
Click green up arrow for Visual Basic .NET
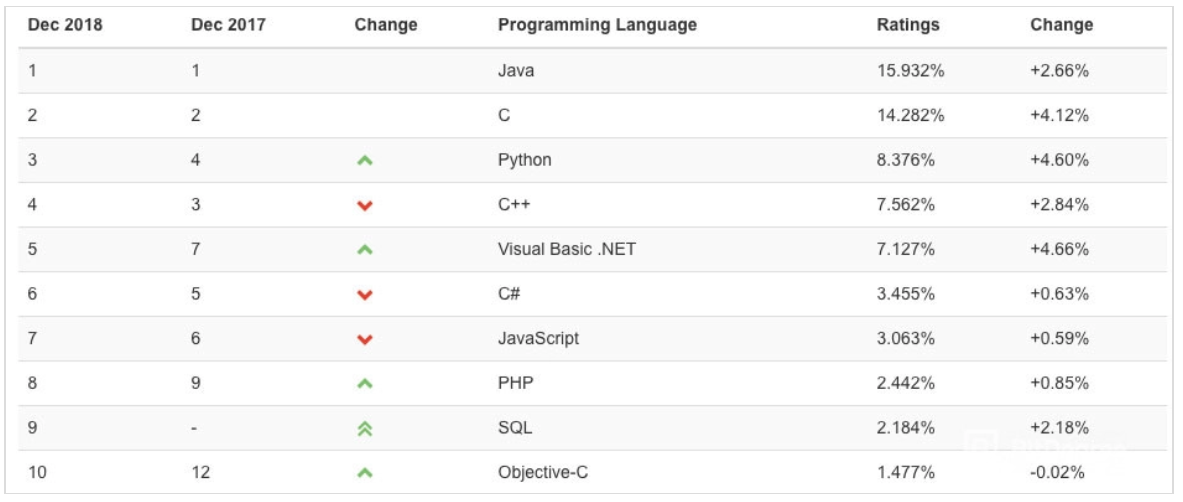click(364, 250)
